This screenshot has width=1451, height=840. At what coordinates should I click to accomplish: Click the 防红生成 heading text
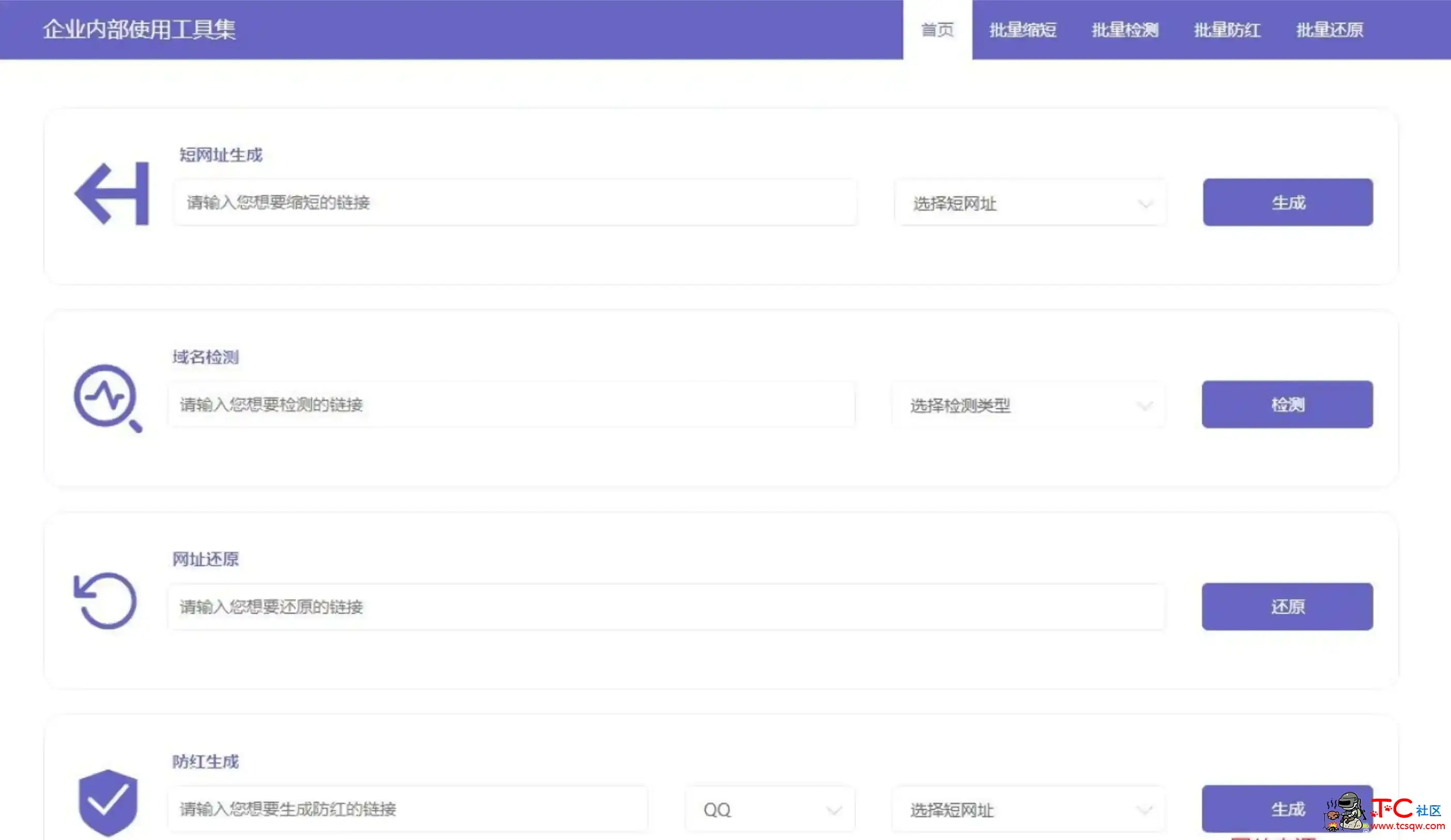(x=206, y=761)
